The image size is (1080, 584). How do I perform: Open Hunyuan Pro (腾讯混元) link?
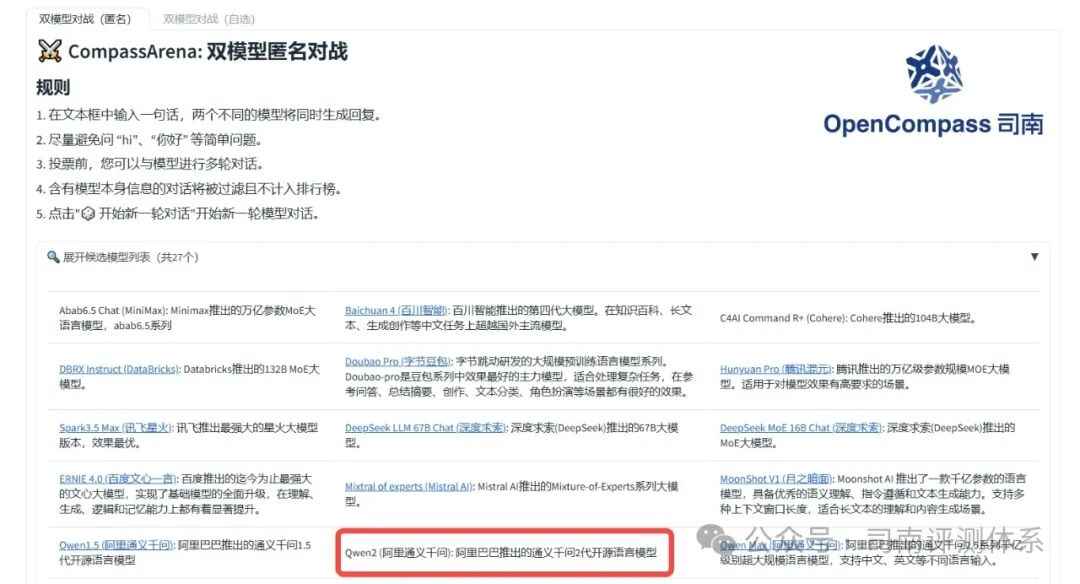[776, 369]
